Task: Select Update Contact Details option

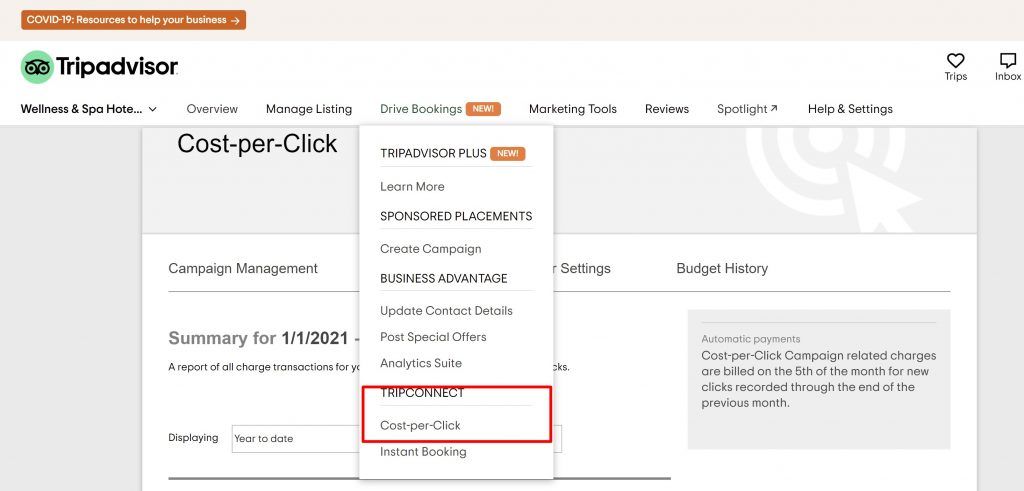Action: [446, 311]
